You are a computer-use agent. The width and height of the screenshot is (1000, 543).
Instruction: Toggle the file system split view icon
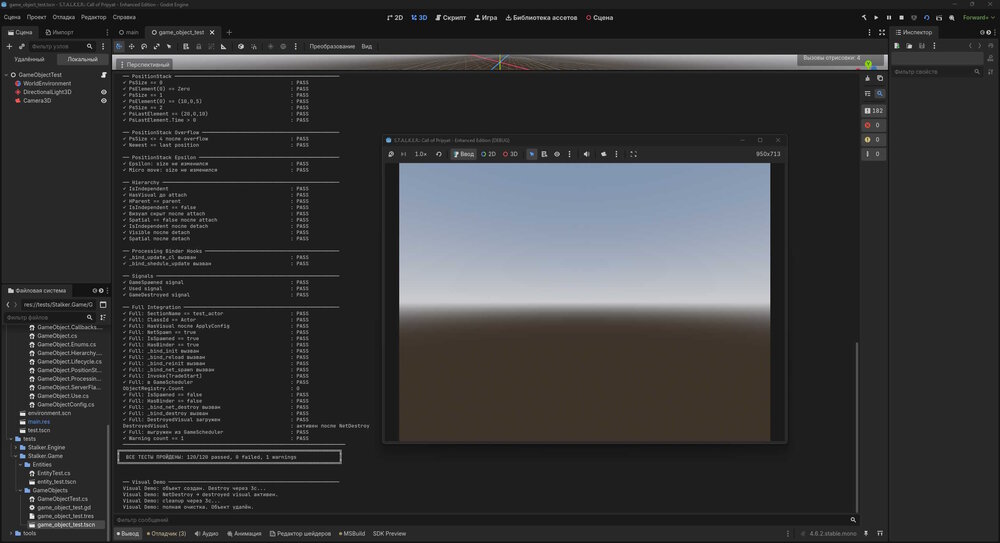[x=103, y=305]
